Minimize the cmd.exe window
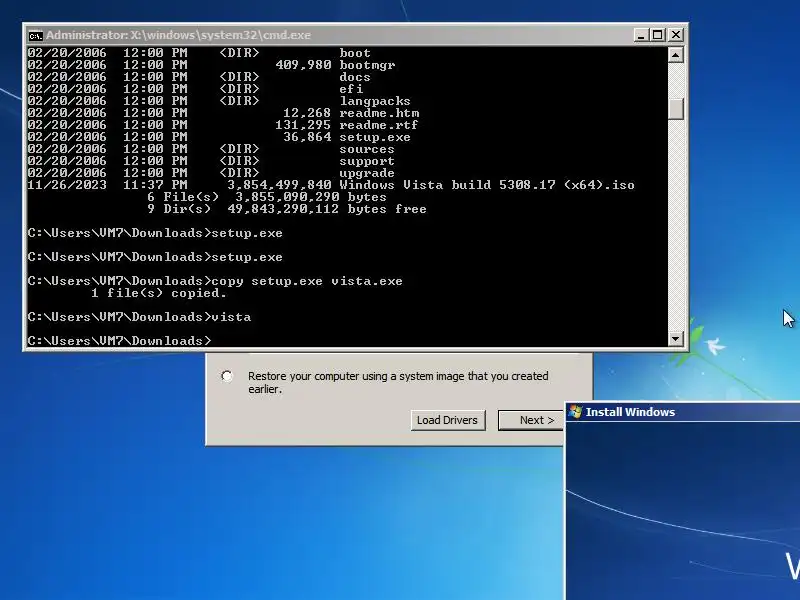The height and width of the screenshot is (600, 800). point(641,35)
